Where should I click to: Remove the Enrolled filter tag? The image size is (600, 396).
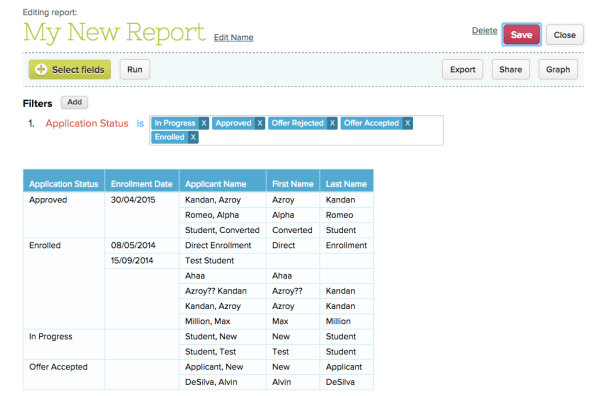point(193,137)
